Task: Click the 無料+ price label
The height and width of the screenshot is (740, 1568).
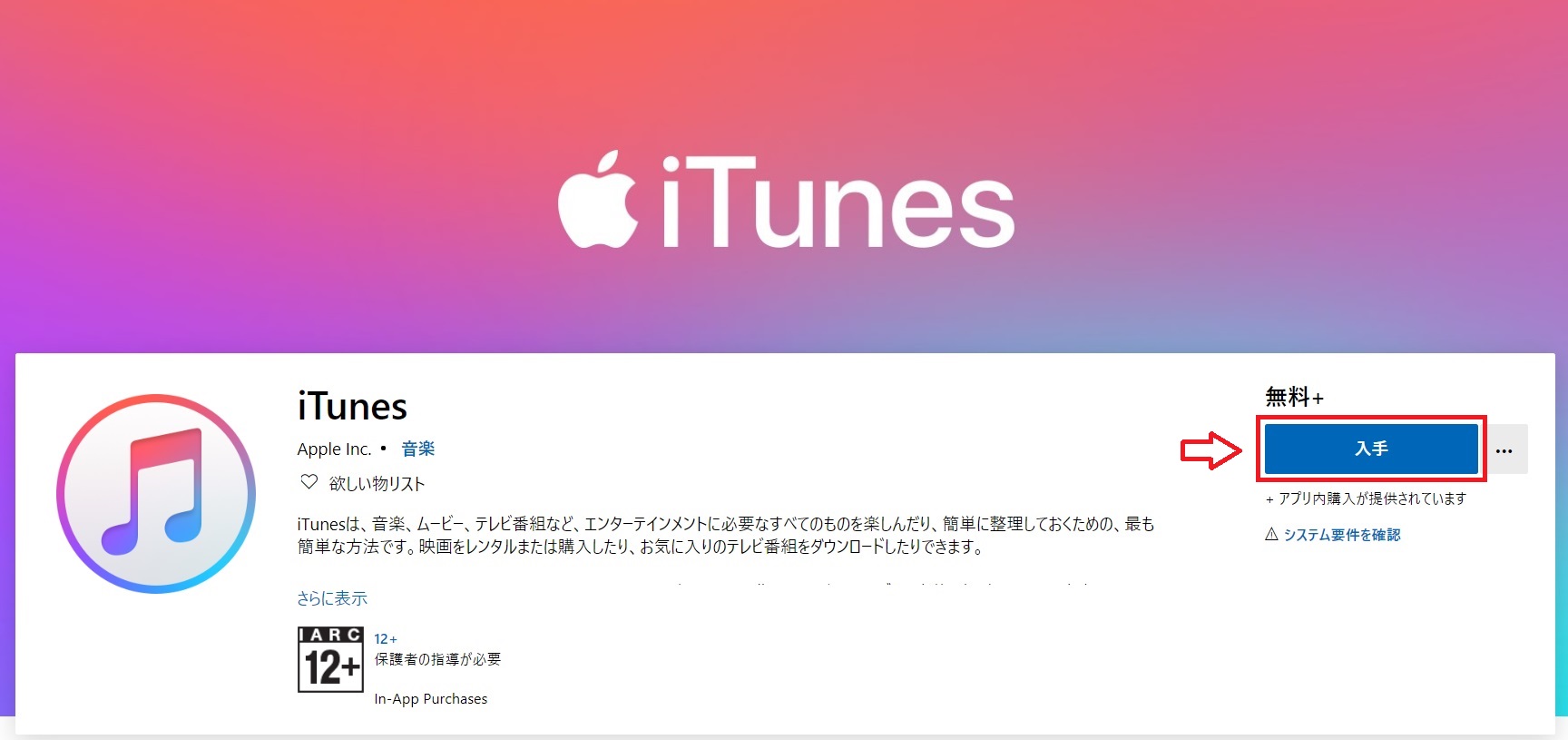Action: 1295,397
